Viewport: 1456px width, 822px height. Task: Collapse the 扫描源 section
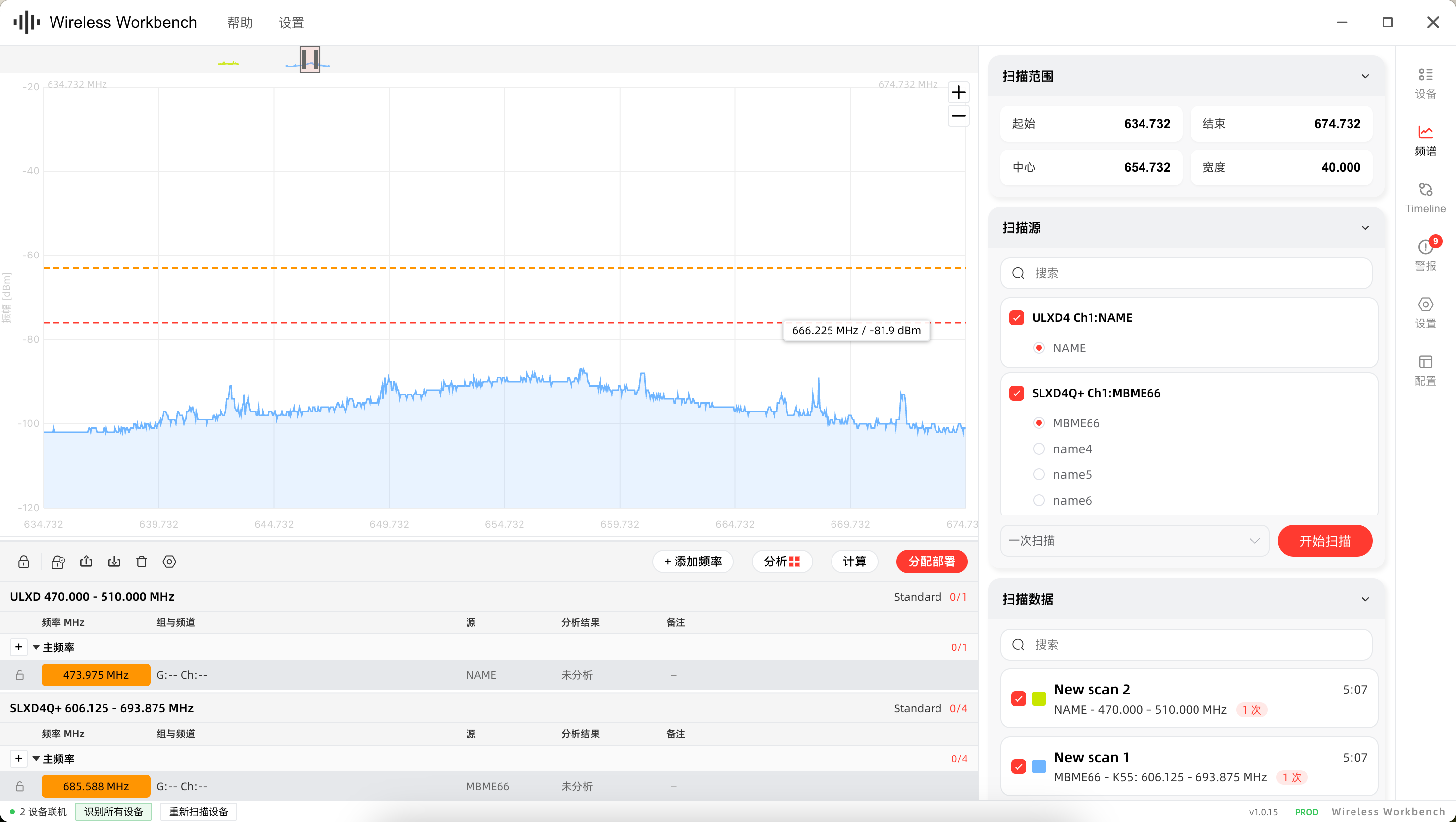click(1365, 228)
